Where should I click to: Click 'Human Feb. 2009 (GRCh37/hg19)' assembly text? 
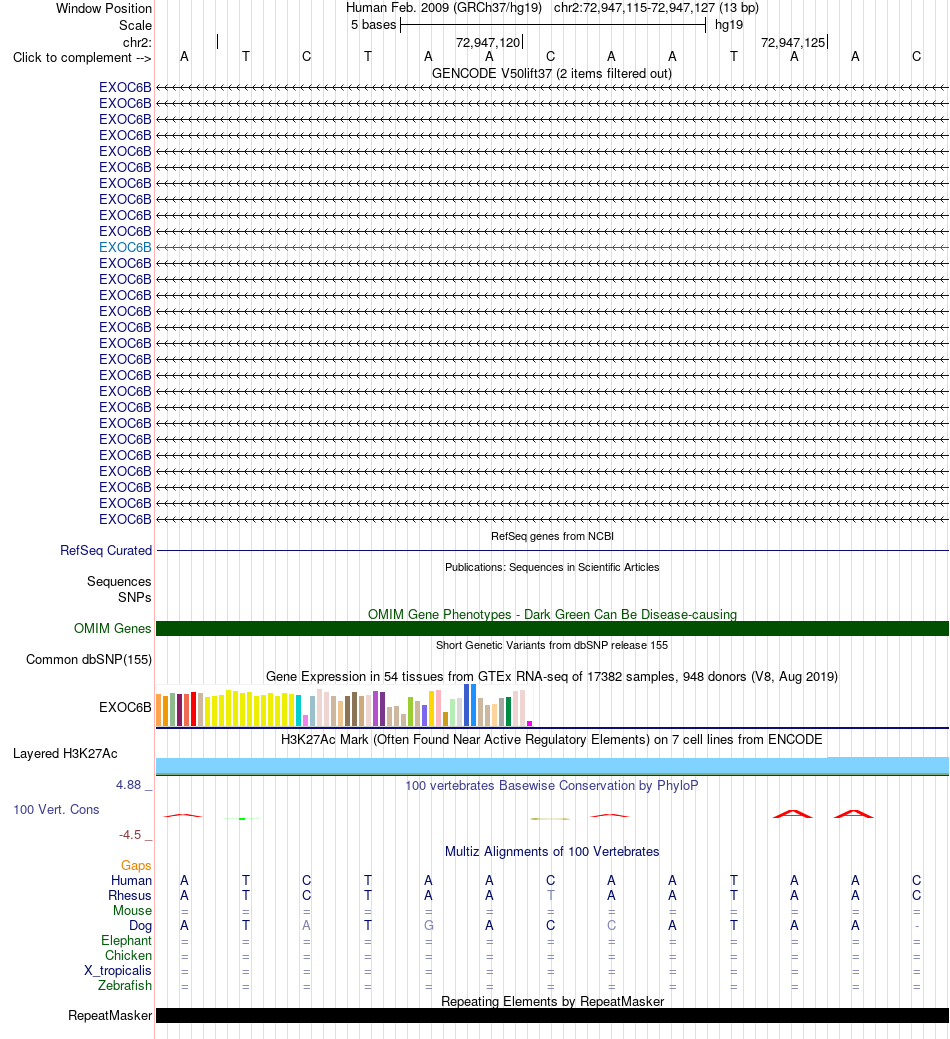point(444,8)
